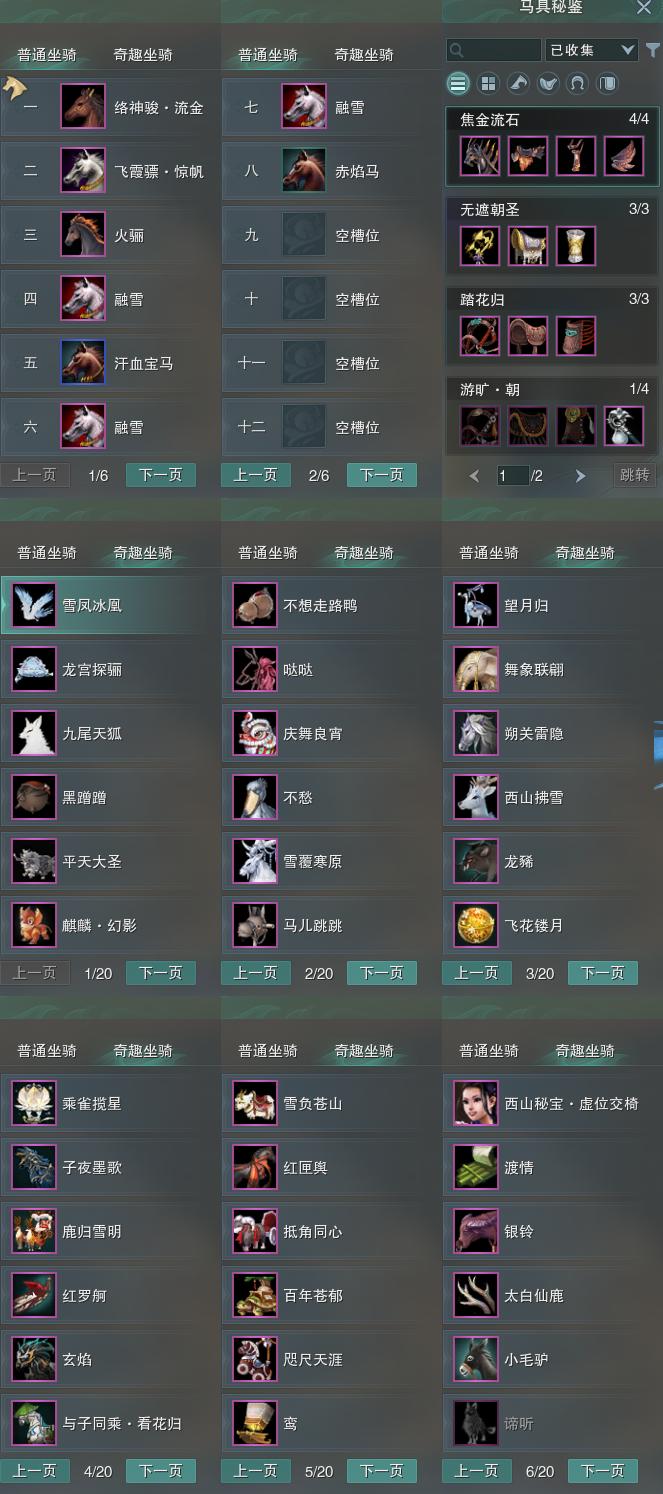Viewport: 663px width, 1494px height.
Task: Filter gear by horseshoe icon
Action: coord(577,84)
